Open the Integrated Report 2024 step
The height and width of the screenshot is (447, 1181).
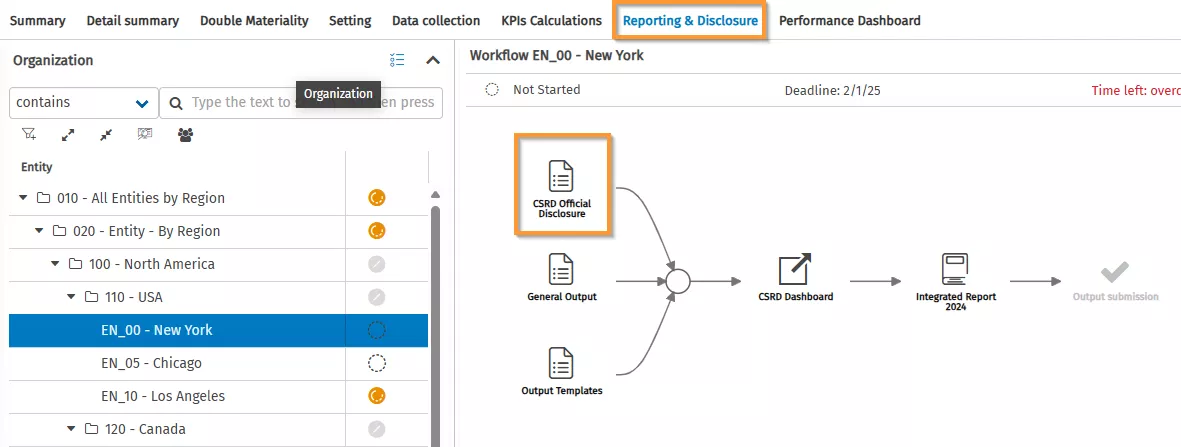tap(955, 270)
